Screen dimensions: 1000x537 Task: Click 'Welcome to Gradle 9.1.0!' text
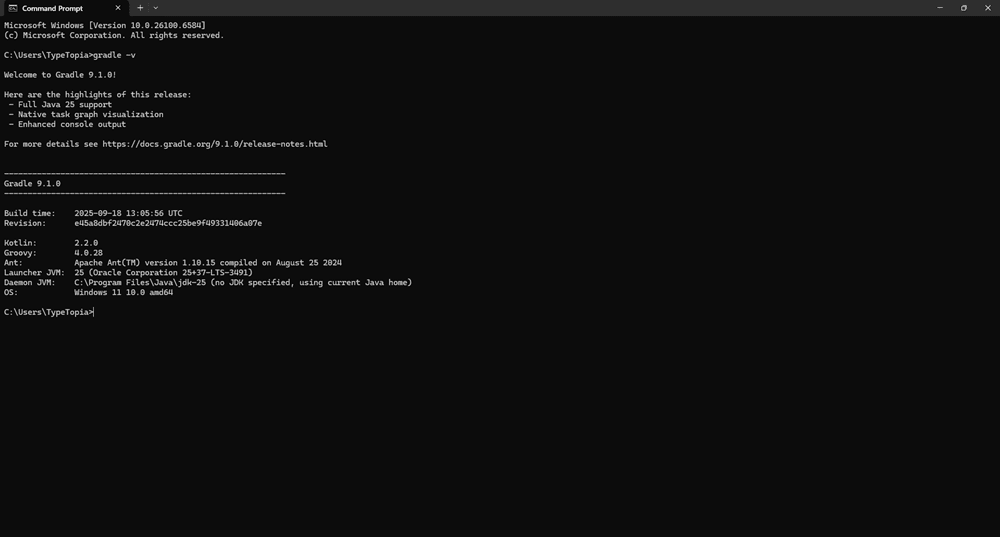[x=60, y=75]
